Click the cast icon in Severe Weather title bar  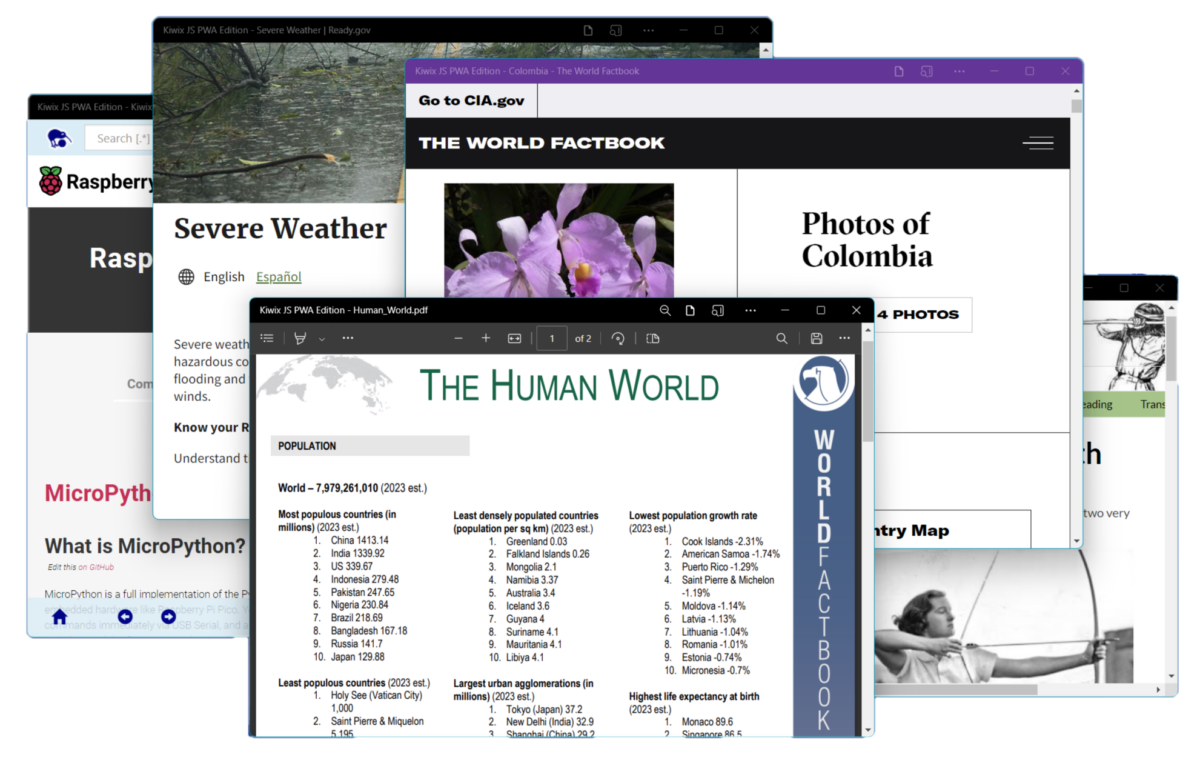coord(616,30)
